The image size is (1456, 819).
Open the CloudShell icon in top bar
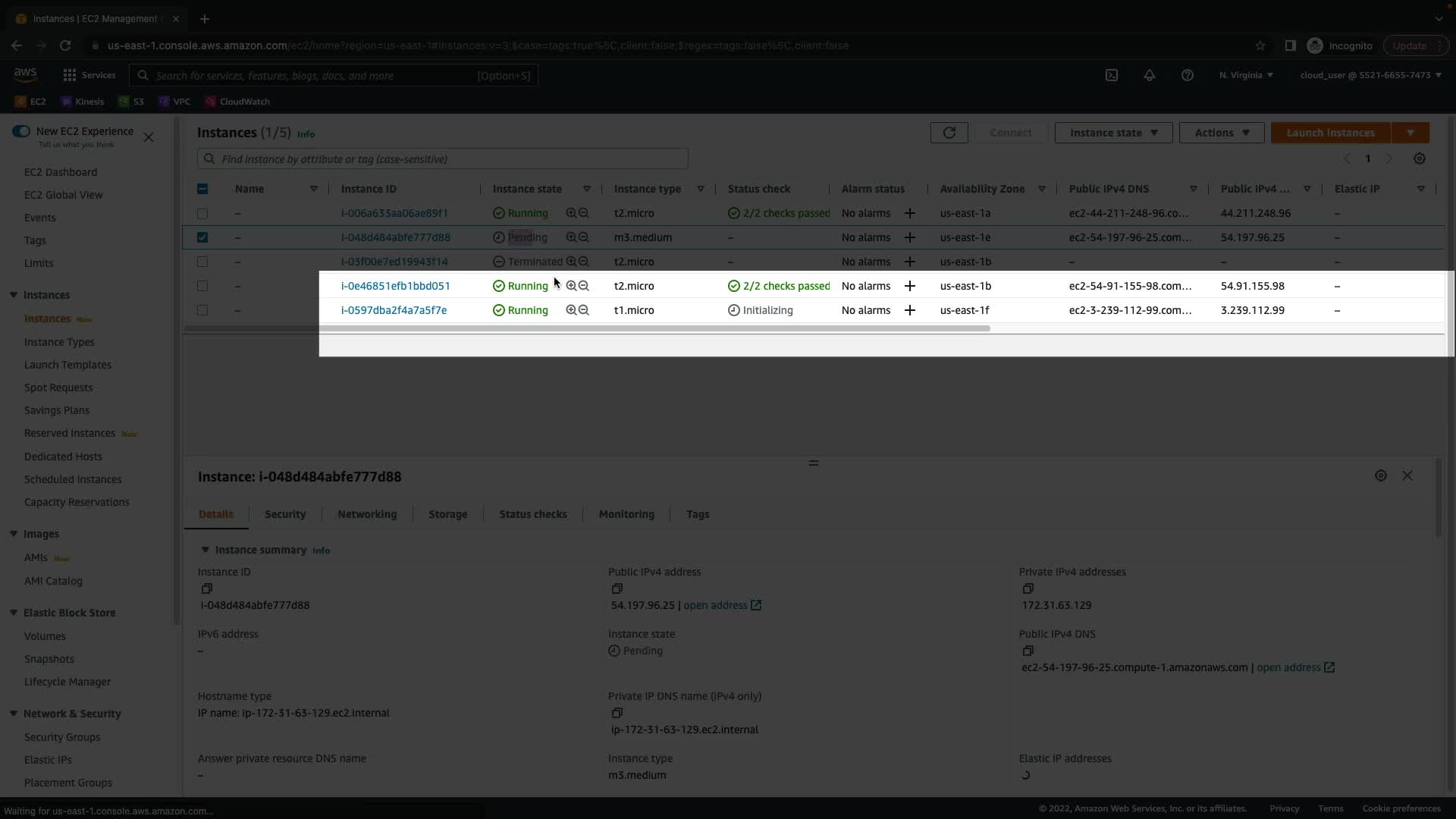1112,75
